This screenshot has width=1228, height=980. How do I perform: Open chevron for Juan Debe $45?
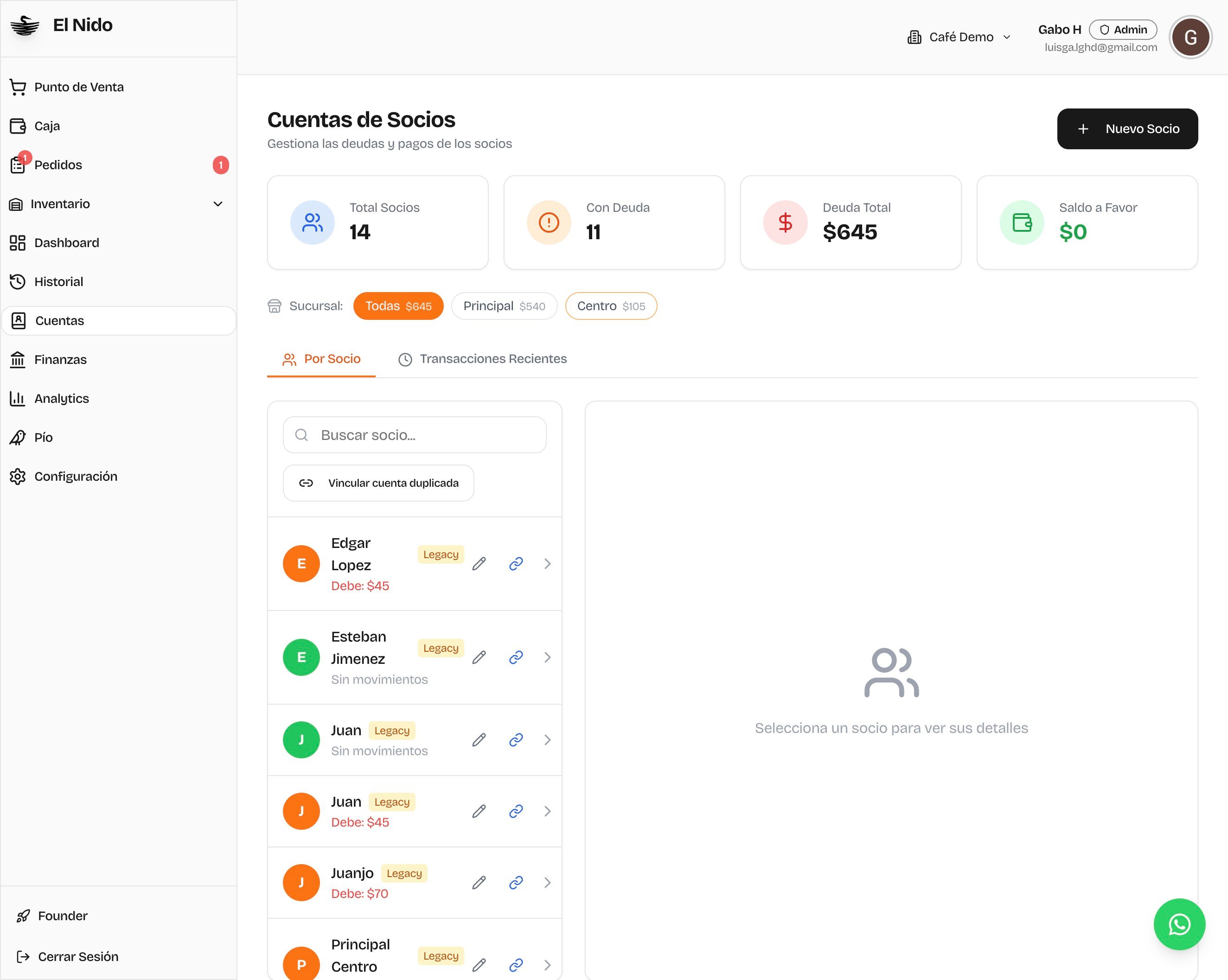click(x=547, y=811)
